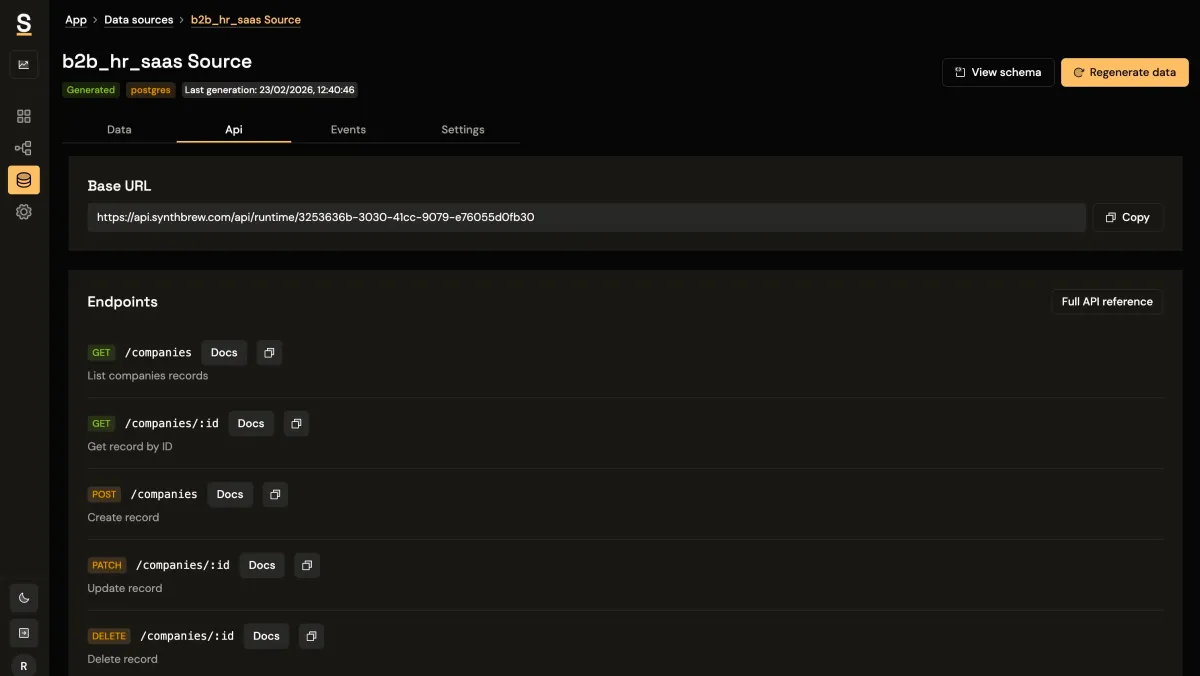Click the Synthbrew S logo

click(24, 23)
